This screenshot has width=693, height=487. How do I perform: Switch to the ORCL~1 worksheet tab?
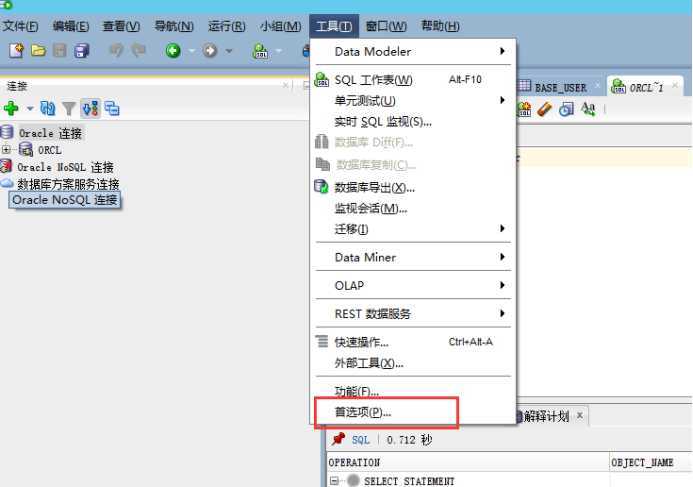[646, 88]
